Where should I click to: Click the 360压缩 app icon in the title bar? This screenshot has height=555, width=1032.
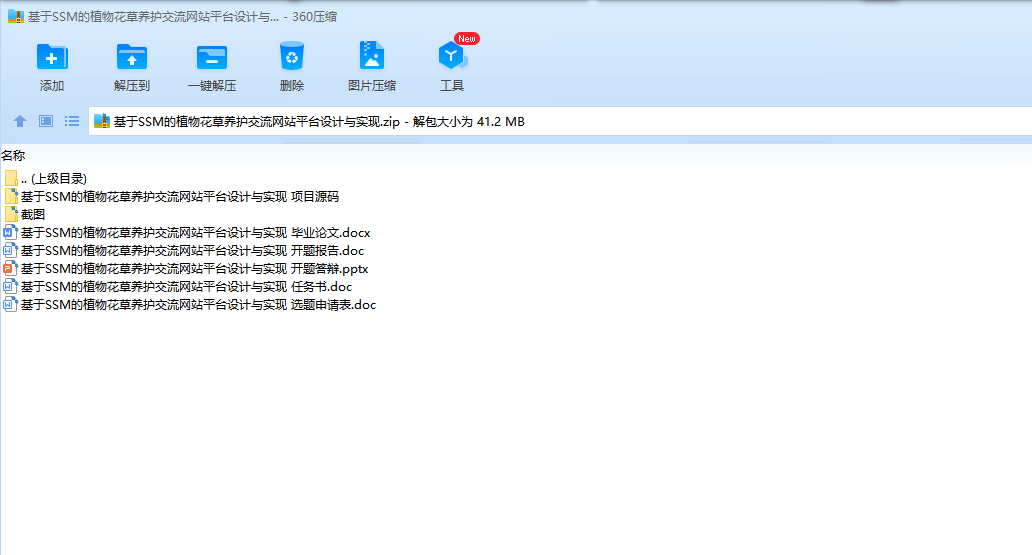click(x=15, y=16)
